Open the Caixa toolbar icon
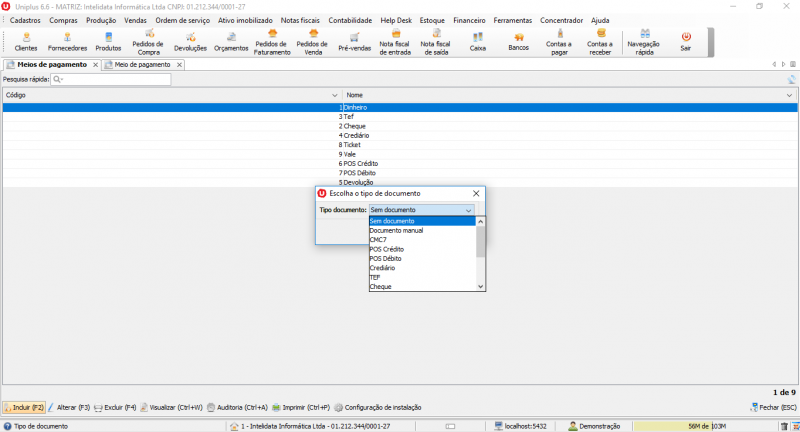 (478, 42)
